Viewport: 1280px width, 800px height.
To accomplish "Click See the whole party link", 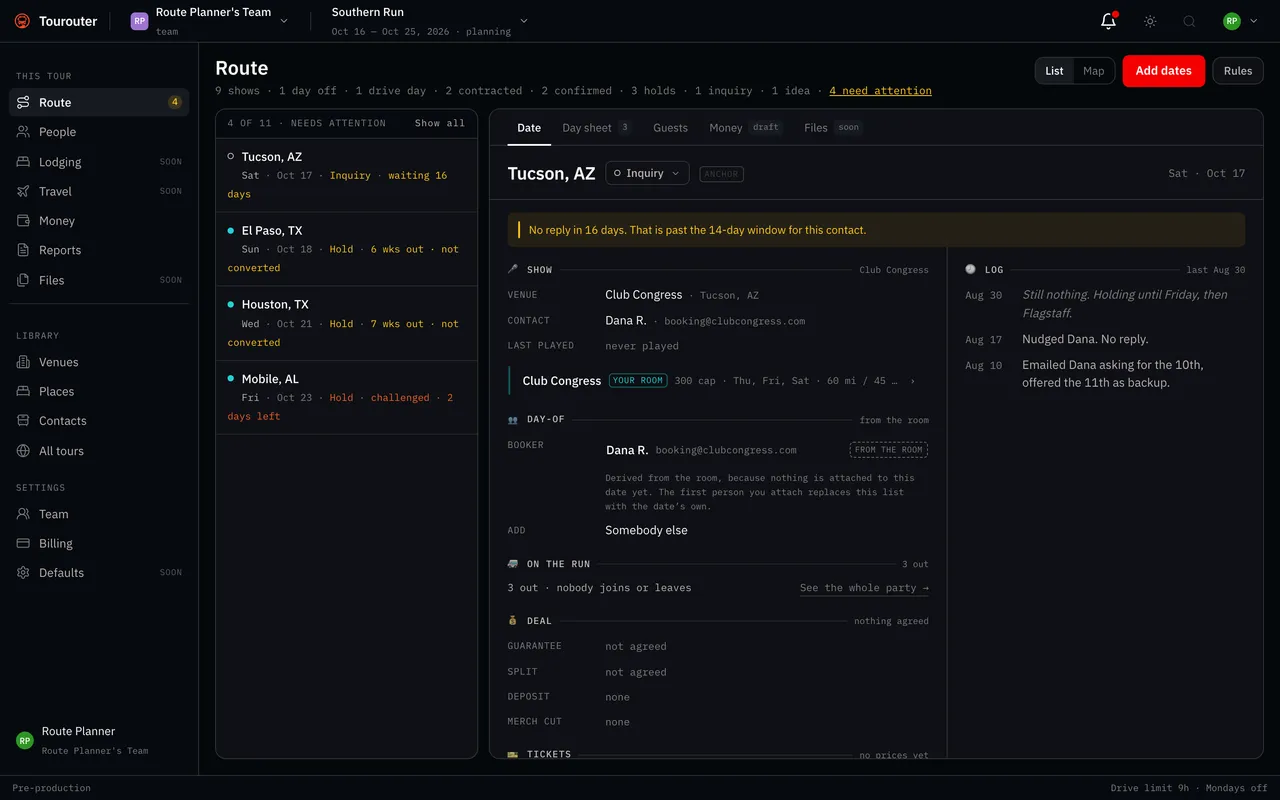I will click(864, 588).
